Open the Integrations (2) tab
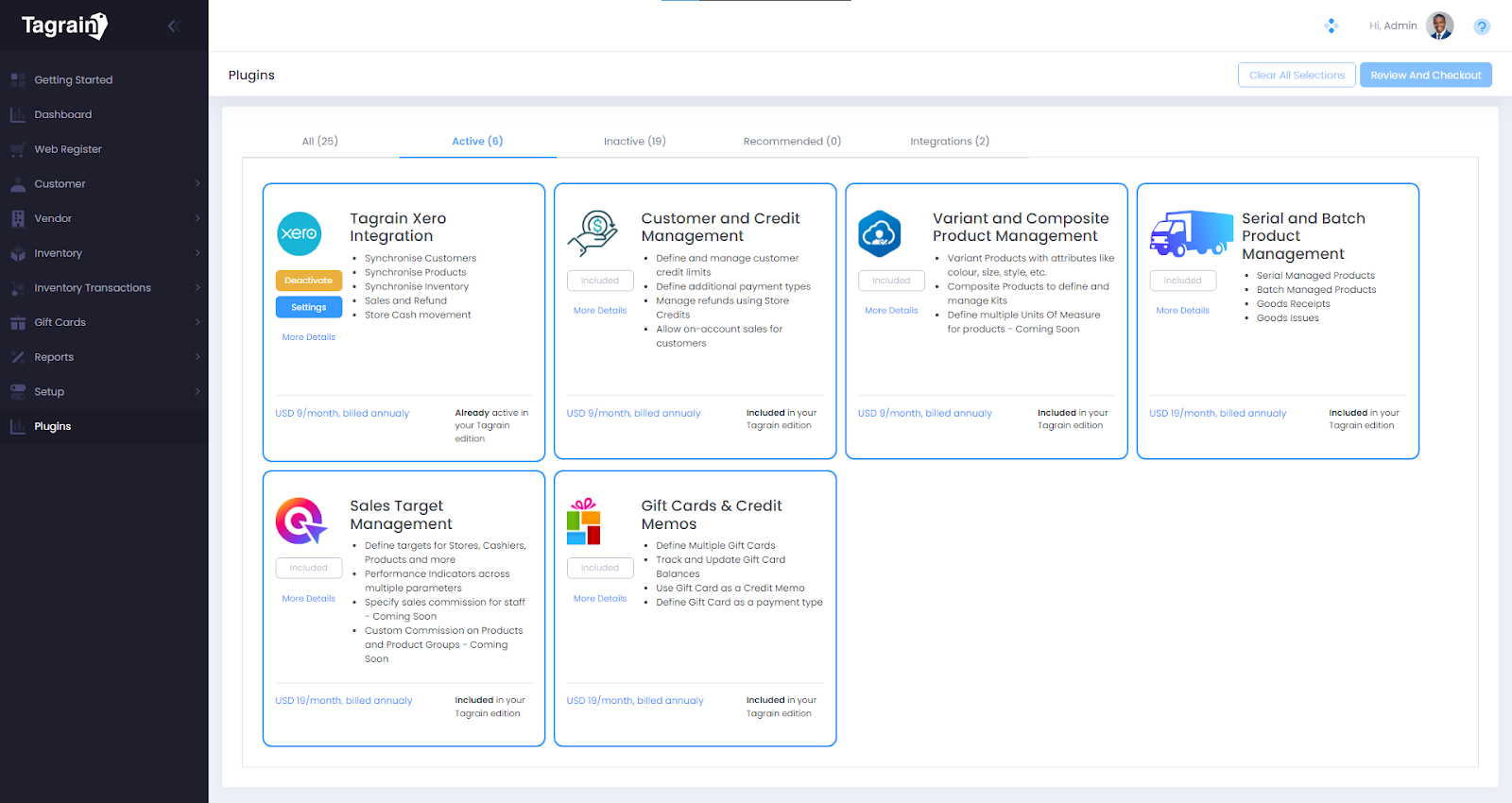The image size is (1512, 803). (950, 141)
